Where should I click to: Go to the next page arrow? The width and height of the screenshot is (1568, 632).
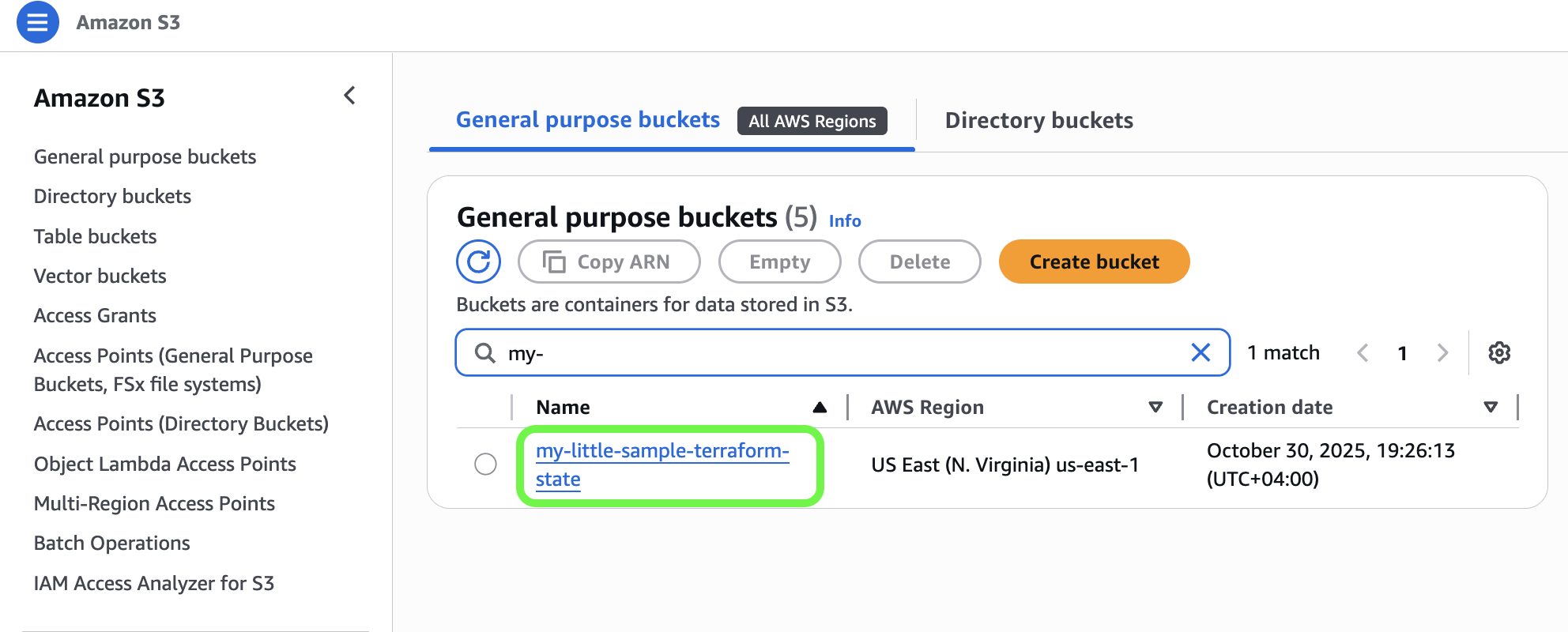point(1444,353)
